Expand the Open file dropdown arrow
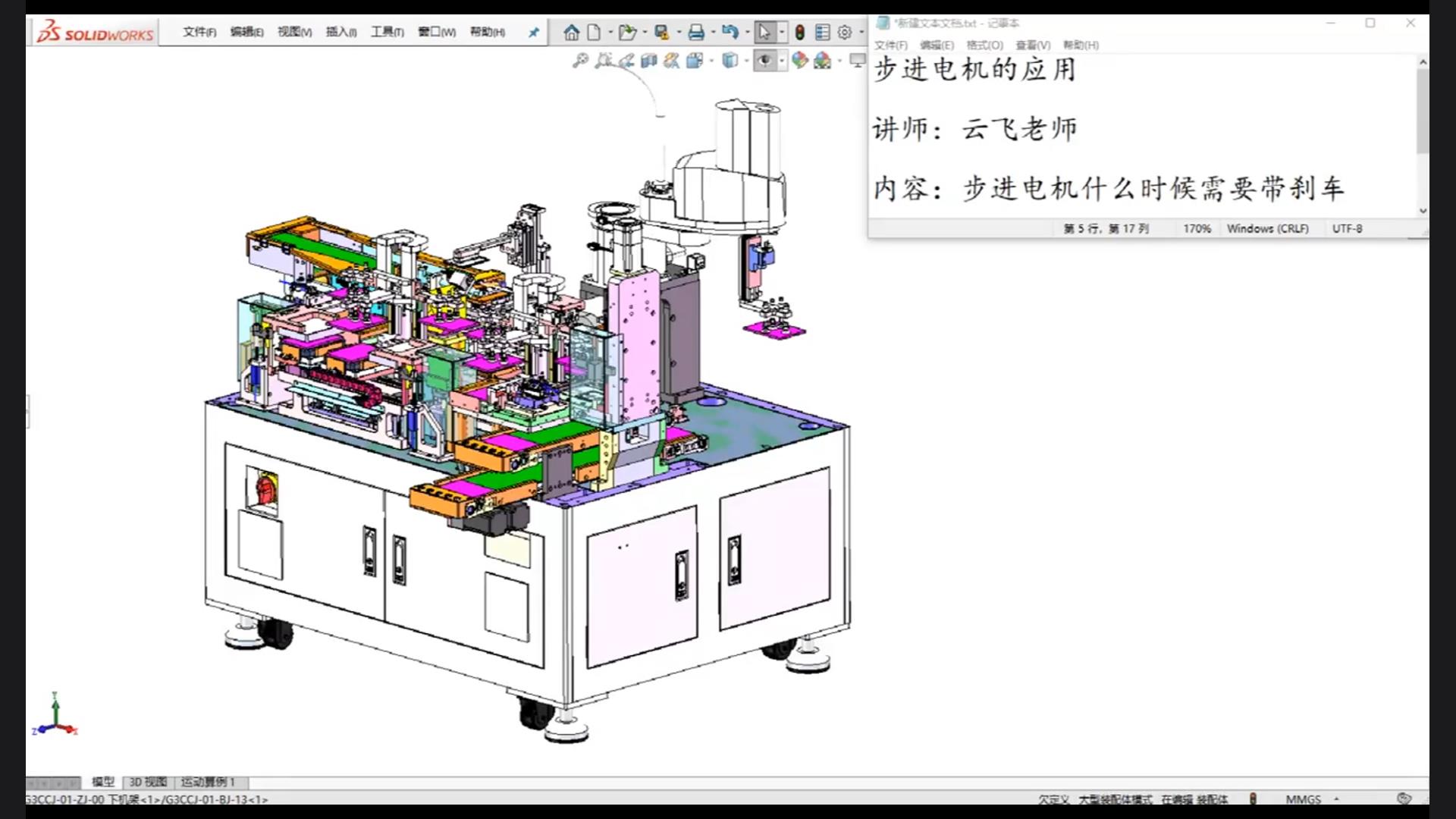This screenshot has width=1456, height=819. pos(645,33)
